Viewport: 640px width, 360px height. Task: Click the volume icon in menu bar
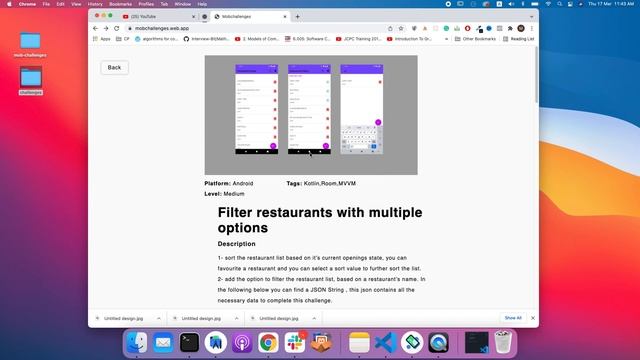pyautogui.click(x=511, y=4)
